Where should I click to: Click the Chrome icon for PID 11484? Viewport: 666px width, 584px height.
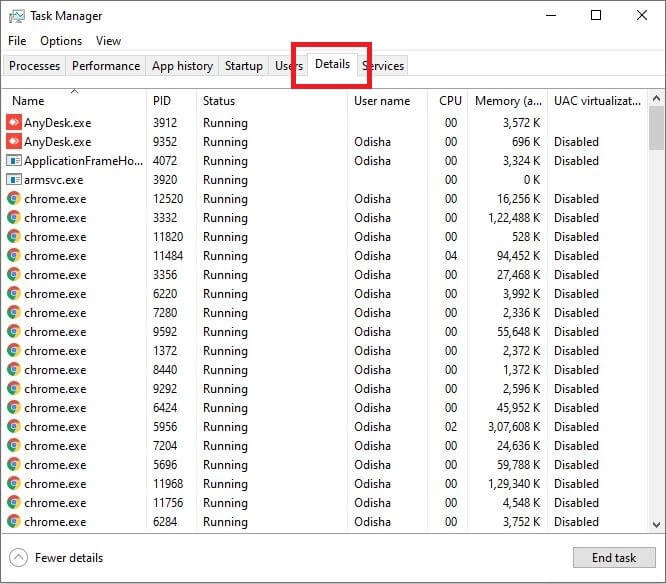point(14,256)
